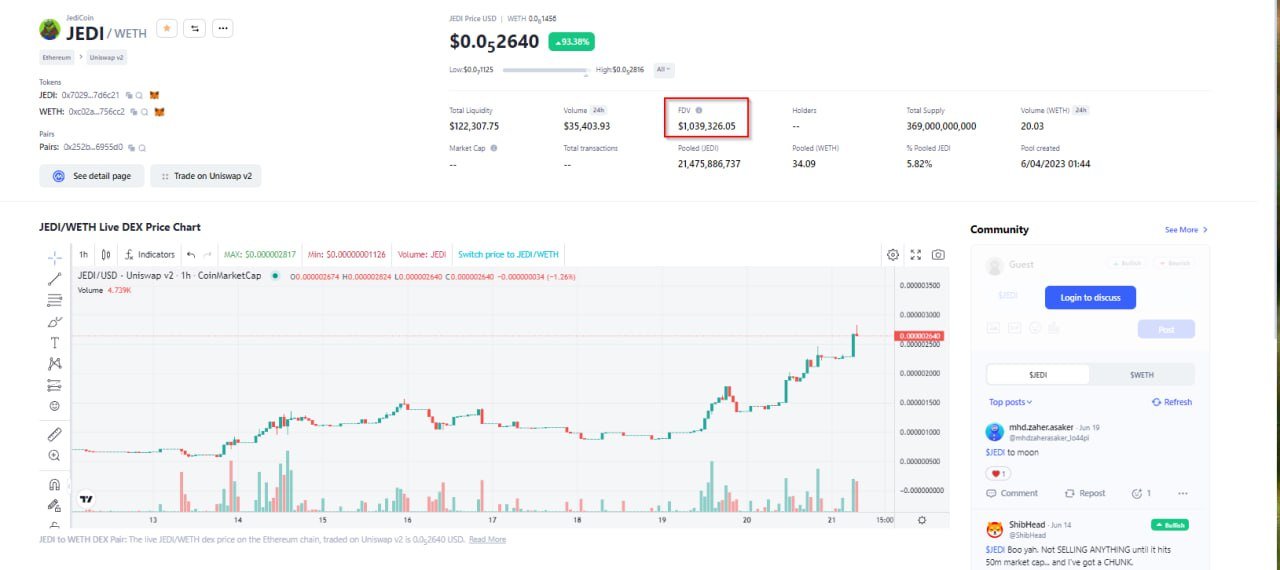Add JEDI to watchlist with star icon
This screenshot has height=570, width=1280.
click(167, 29)
